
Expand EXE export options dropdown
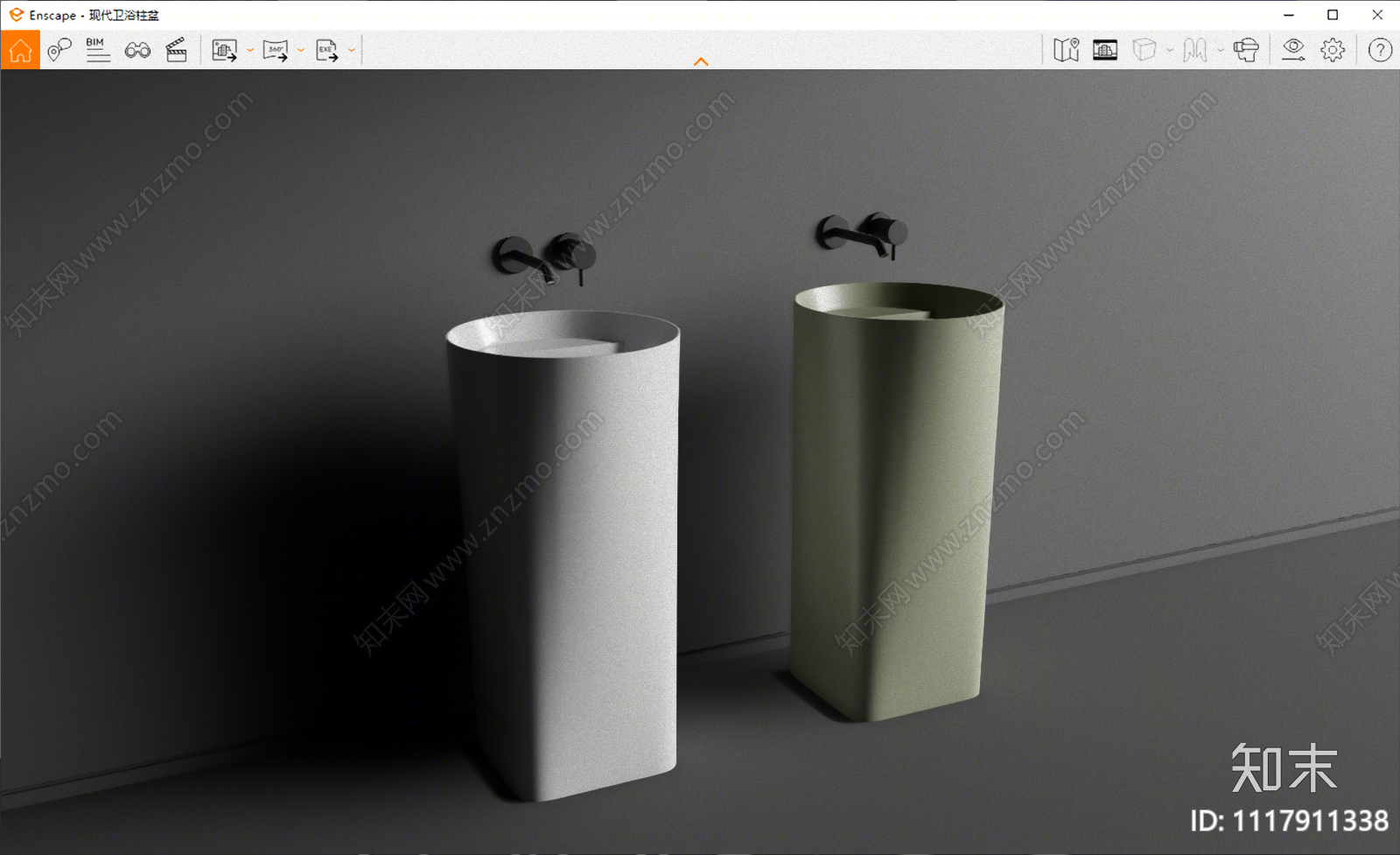click(352, 51)
